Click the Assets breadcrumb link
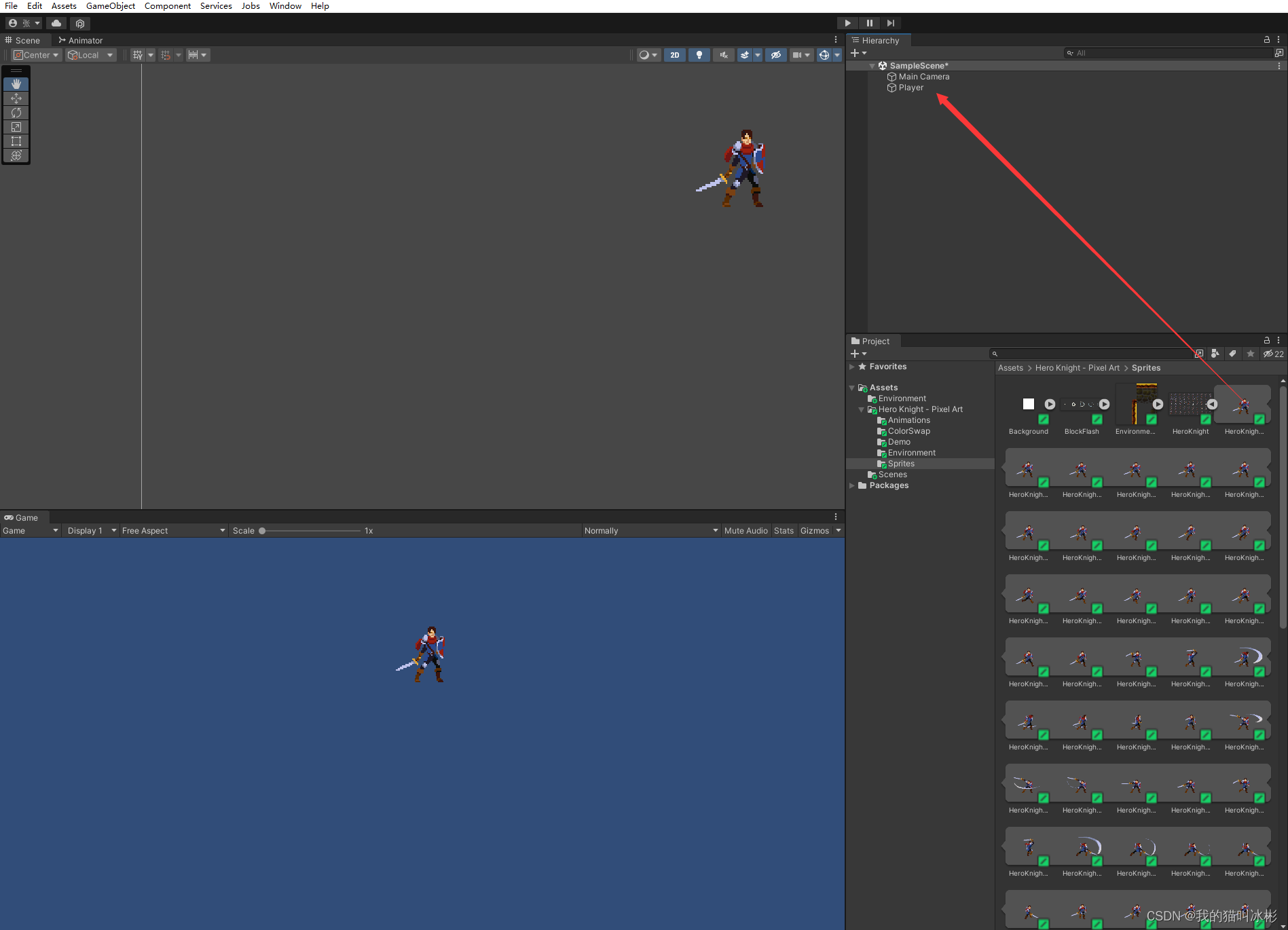 tap(1010, 368)
